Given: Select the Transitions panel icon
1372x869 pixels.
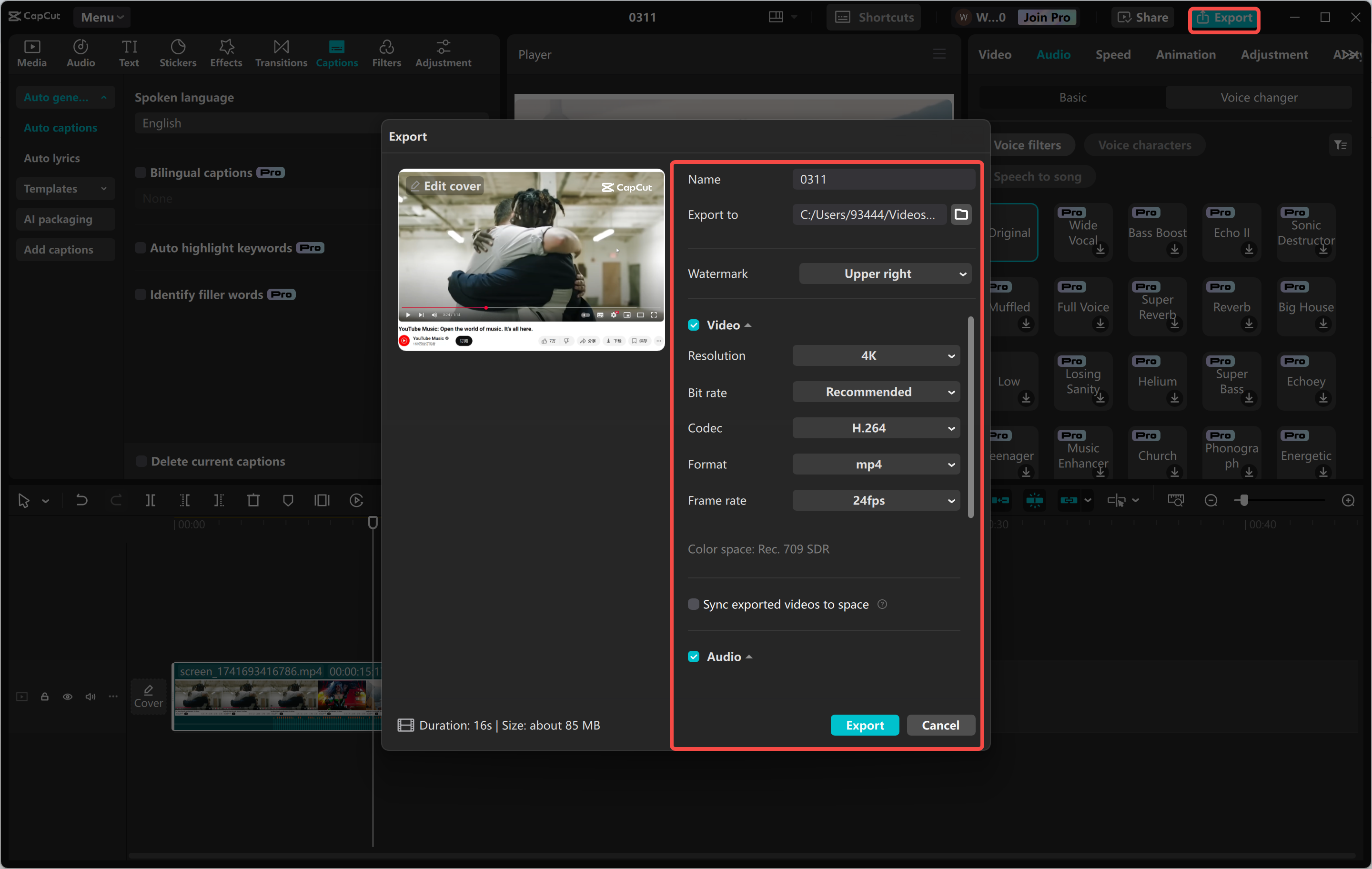Looking at the screenshot, I should tap(280, 53).
